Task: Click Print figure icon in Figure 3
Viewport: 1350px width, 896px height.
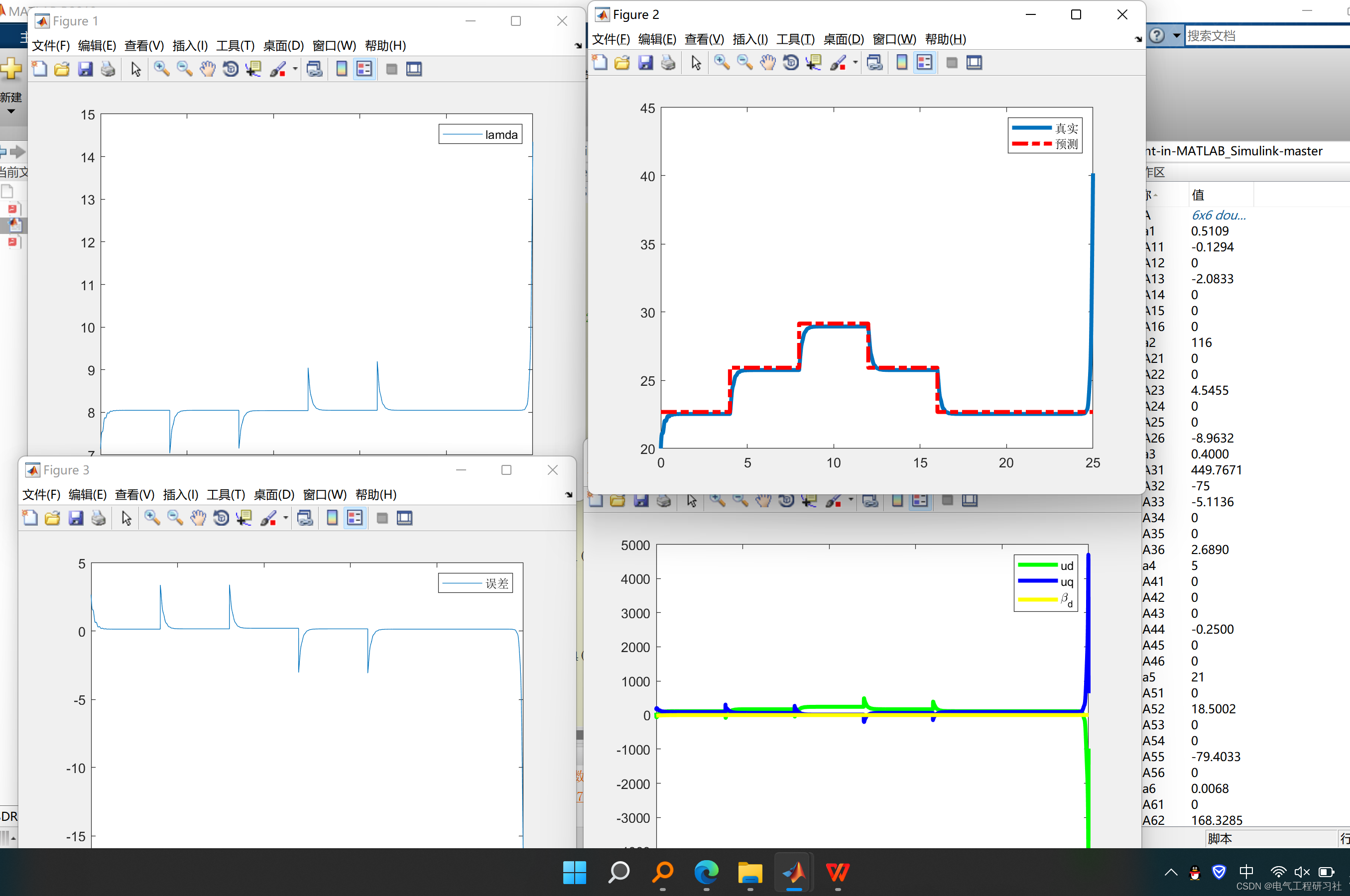Action: pos(98,518)
